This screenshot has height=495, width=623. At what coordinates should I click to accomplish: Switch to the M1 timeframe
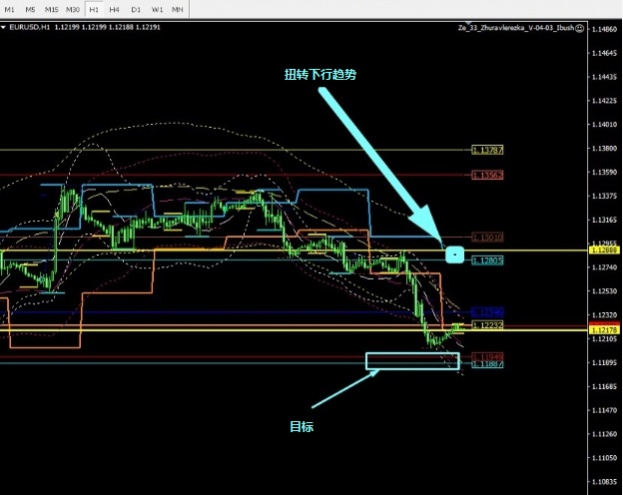[x=10, y=8]
